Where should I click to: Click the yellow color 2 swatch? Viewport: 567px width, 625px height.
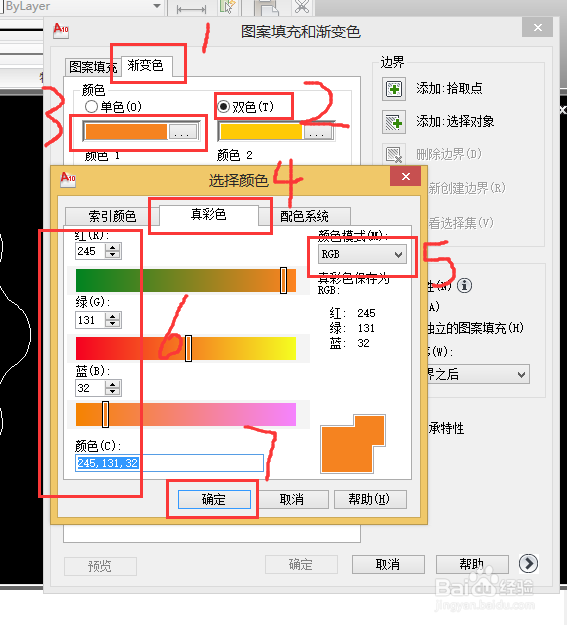(261, 132)
